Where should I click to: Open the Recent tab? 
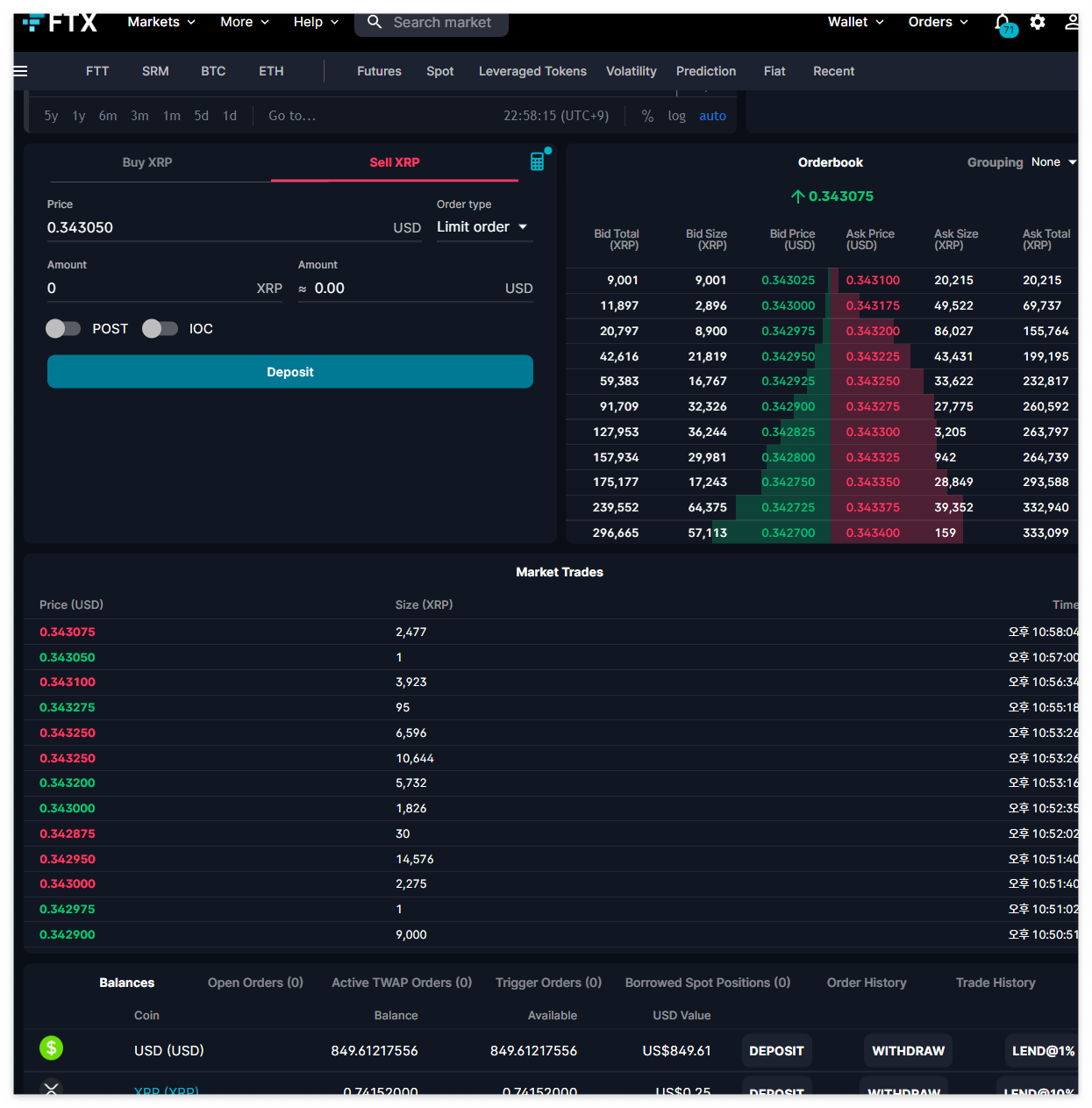(833, 71)
